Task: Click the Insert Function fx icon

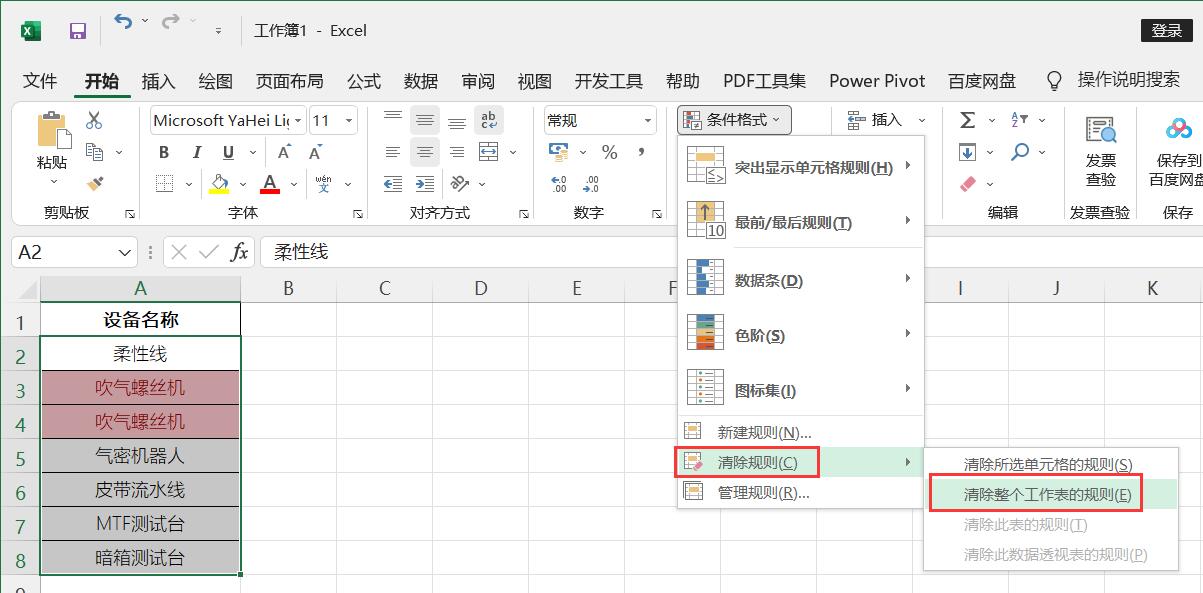Action: (x=239, y=252)
